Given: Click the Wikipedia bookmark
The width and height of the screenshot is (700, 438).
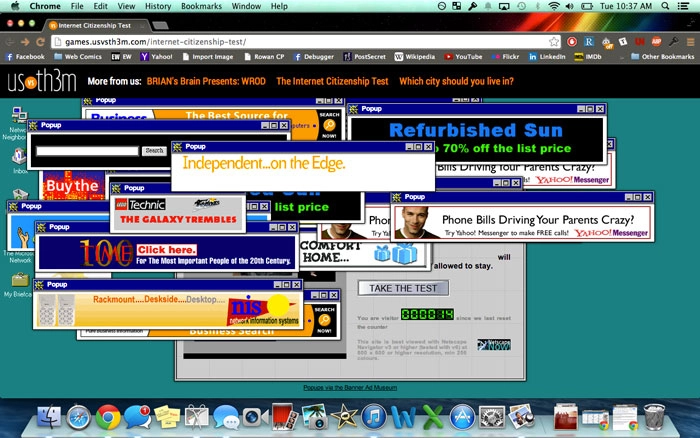Looking at the screenshot, I should [415, 57].
